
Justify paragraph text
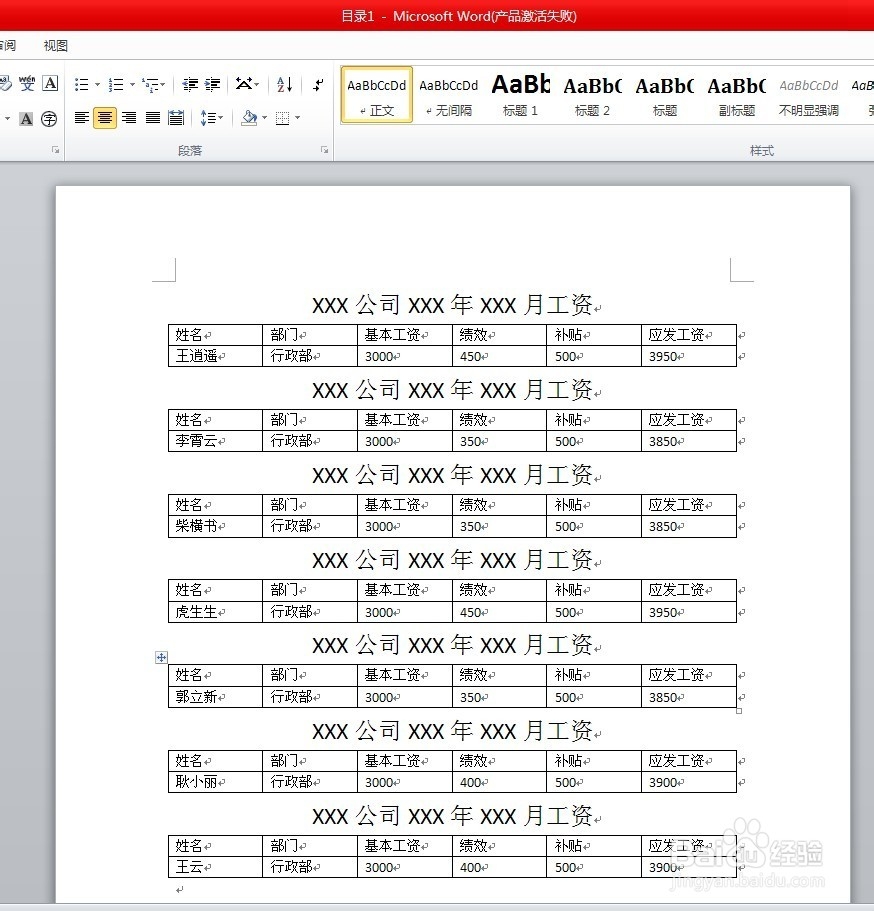[153, 118]
